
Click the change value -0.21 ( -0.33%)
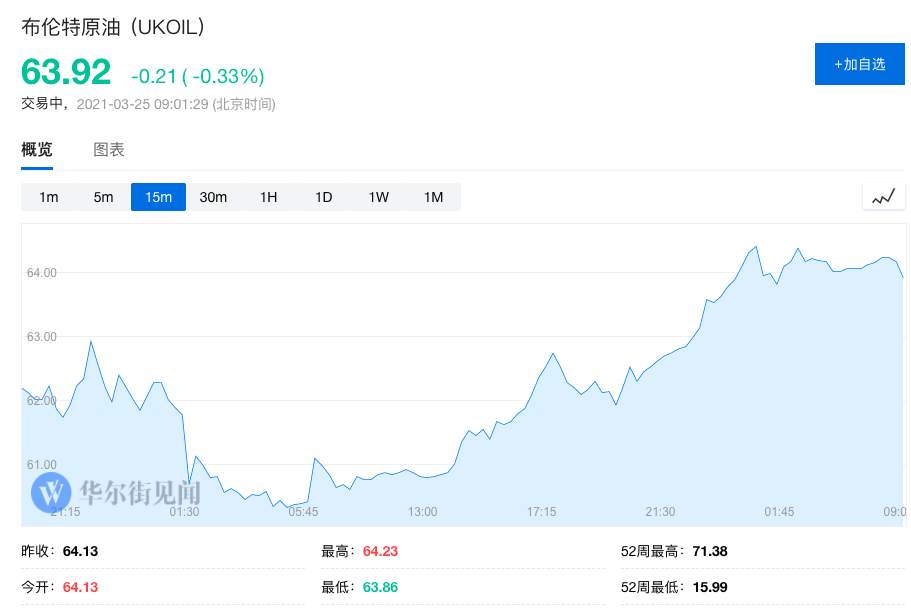pos(198,76)
